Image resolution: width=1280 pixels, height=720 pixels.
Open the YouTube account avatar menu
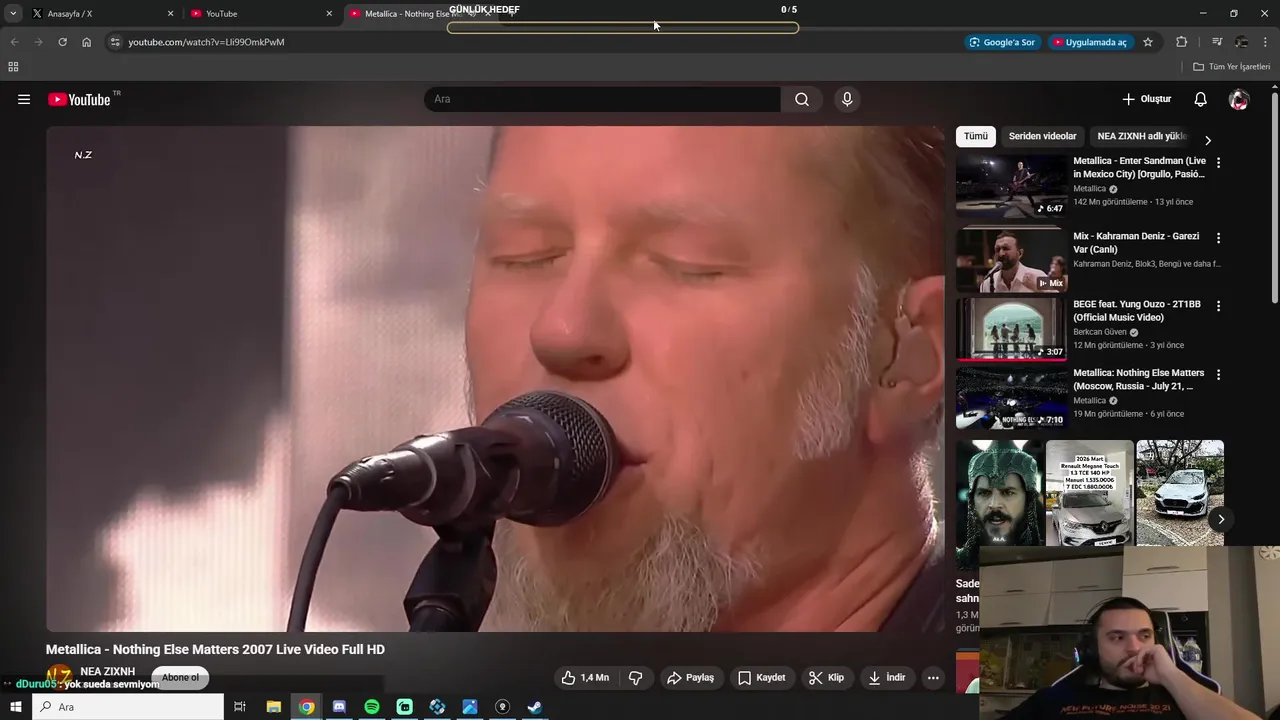(1239, 99)
